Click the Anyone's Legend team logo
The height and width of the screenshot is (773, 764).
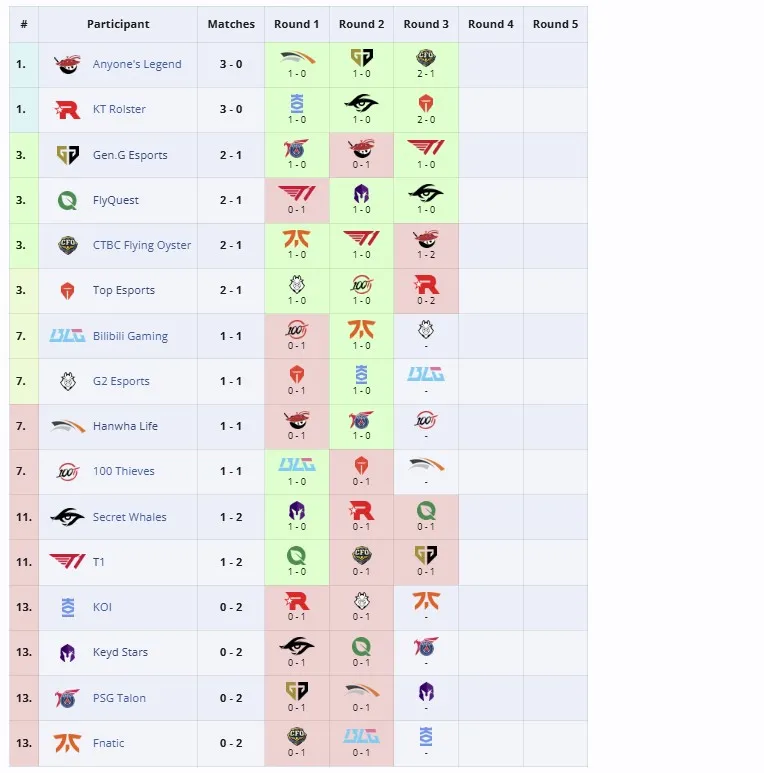(x=68, y=64)
